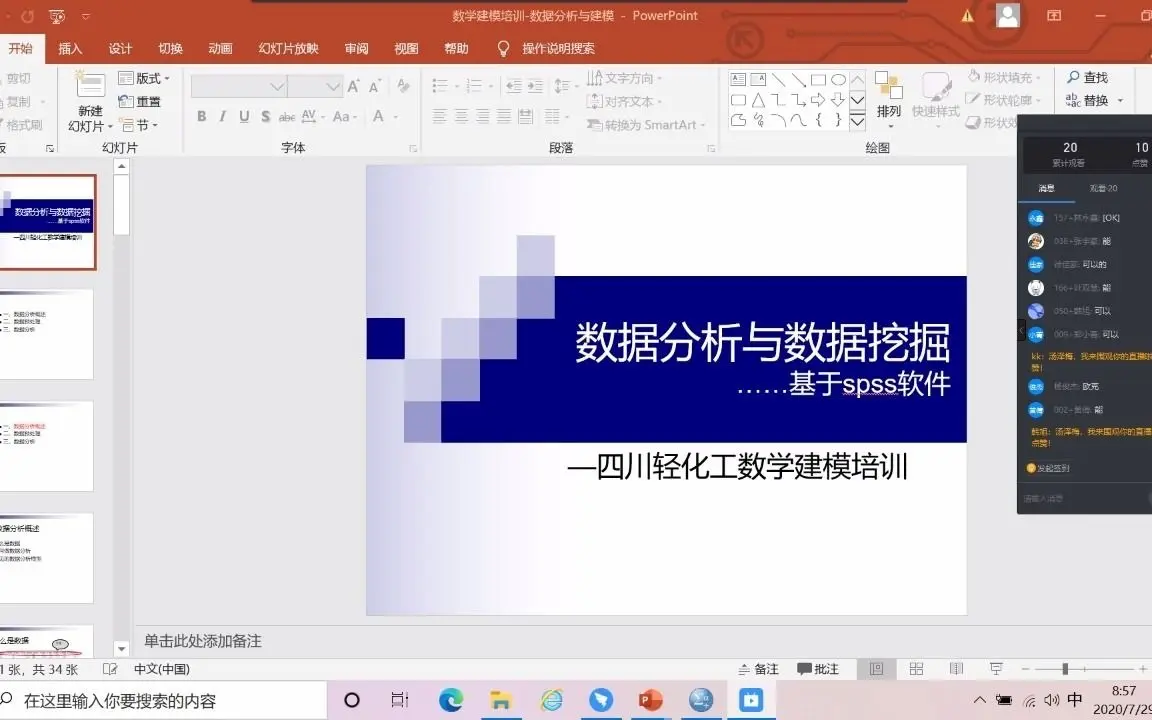Toggle strikethrough abc button
The width and height of the screenshot is (1152, 720).
coord(287,116)
